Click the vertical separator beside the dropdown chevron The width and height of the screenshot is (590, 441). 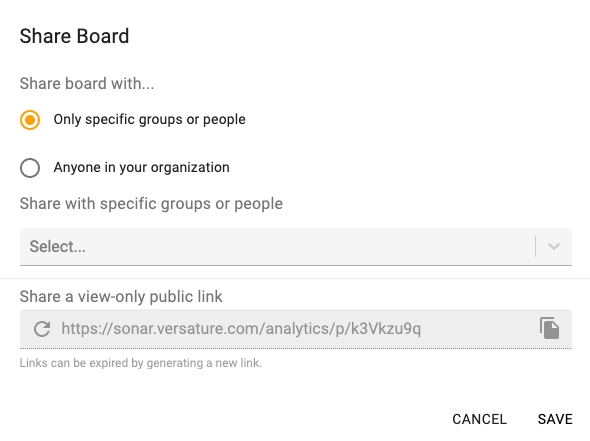tap(535, 247)
